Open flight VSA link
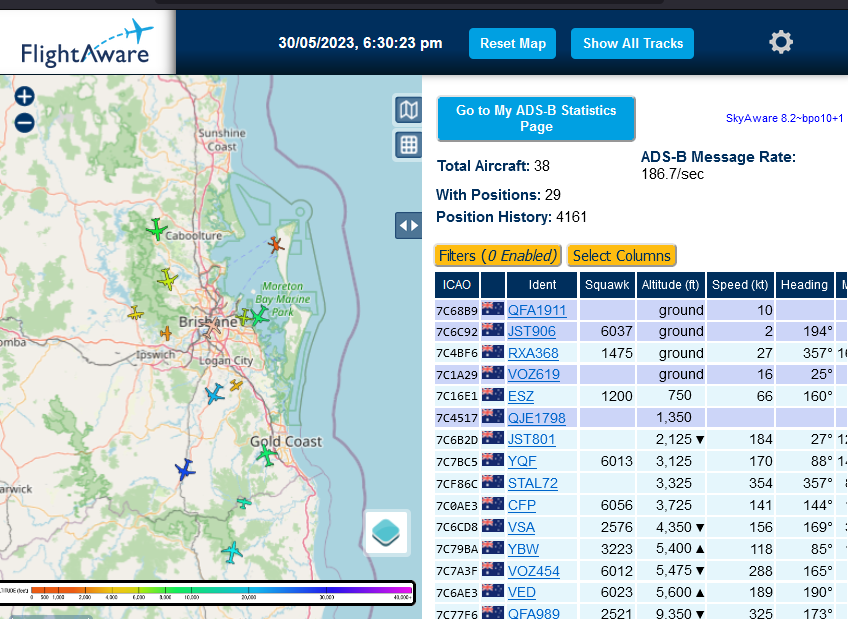 (x=521, y=527)
